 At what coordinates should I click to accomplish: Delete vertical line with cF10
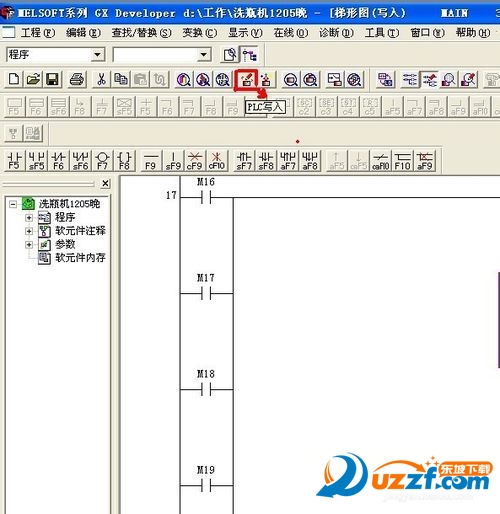click(x=217, y=160)
